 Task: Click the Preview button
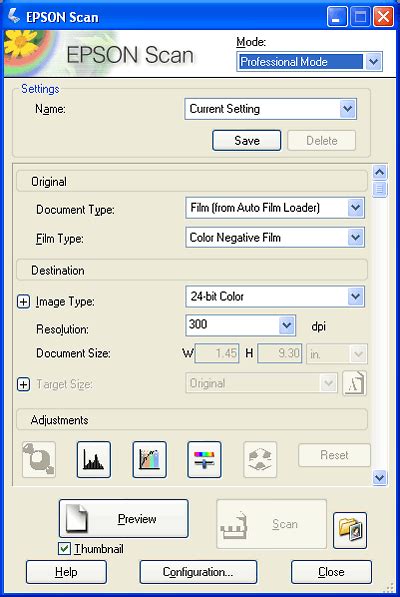pyautogui.click(x=124, y=519)
